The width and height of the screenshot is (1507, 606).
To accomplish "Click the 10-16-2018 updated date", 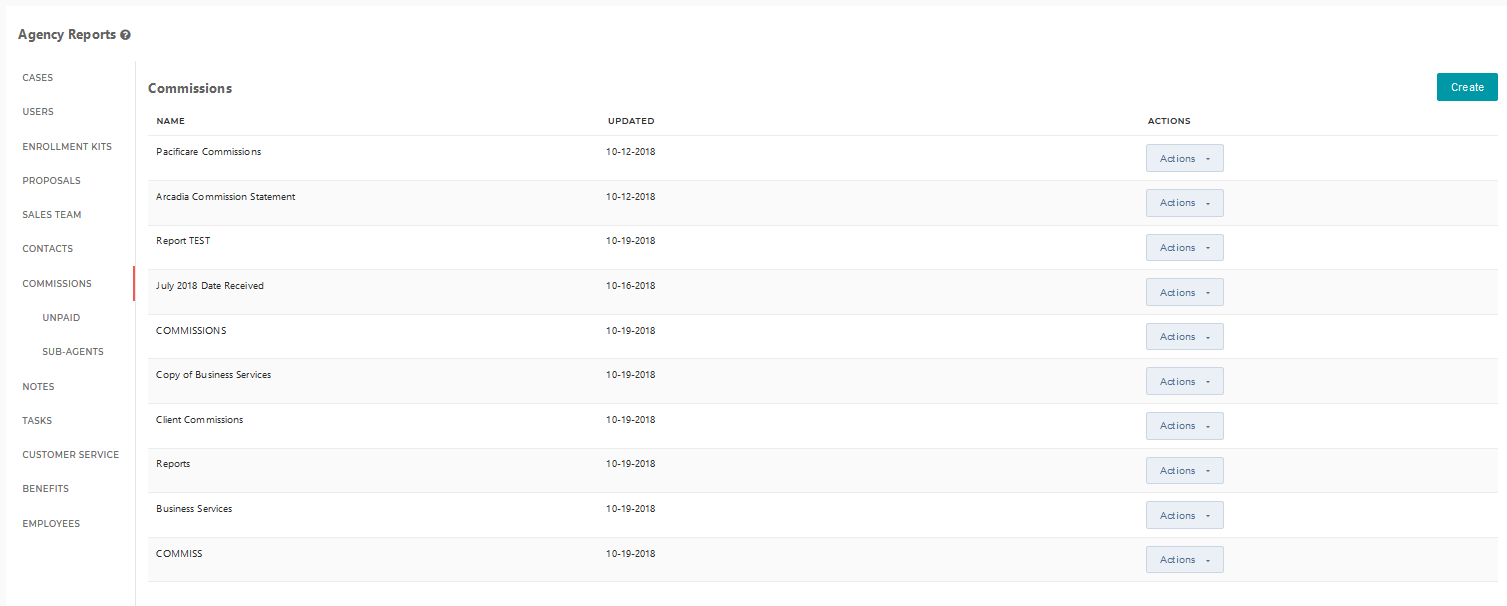I will (x=631, y=286).
